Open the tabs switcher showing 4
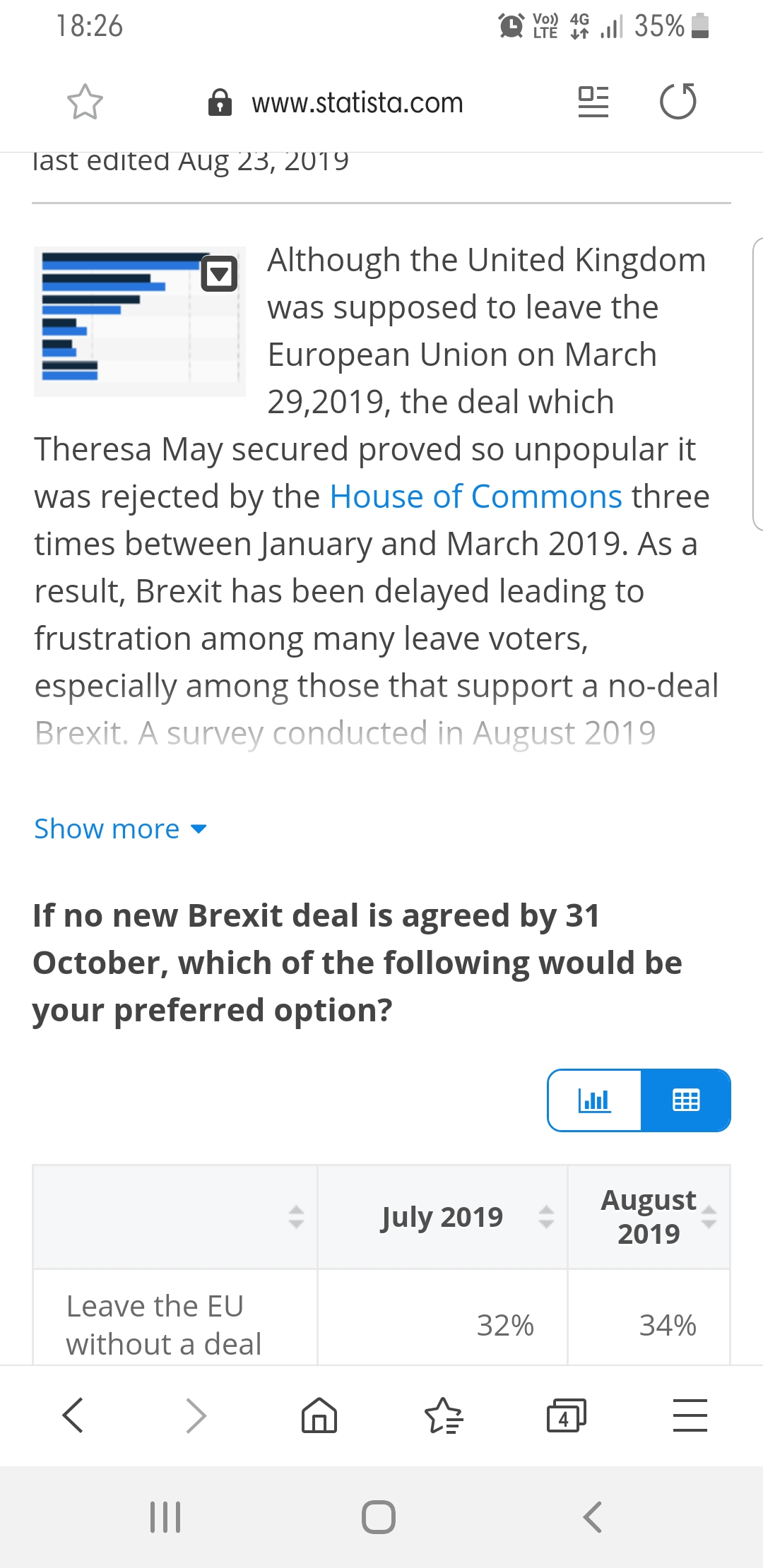The image size is (763, 1568). [x=567, y=1415]
